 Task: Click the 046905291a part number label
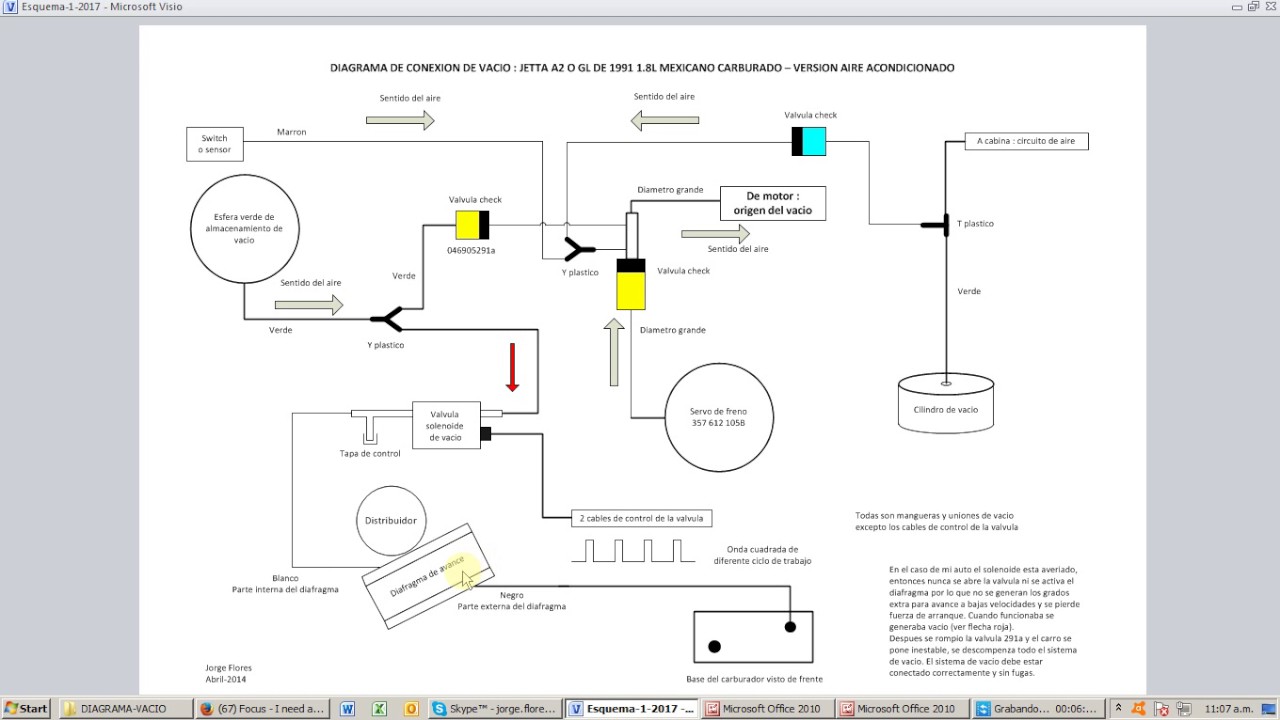pyautogui.click(x=471, y=250)
